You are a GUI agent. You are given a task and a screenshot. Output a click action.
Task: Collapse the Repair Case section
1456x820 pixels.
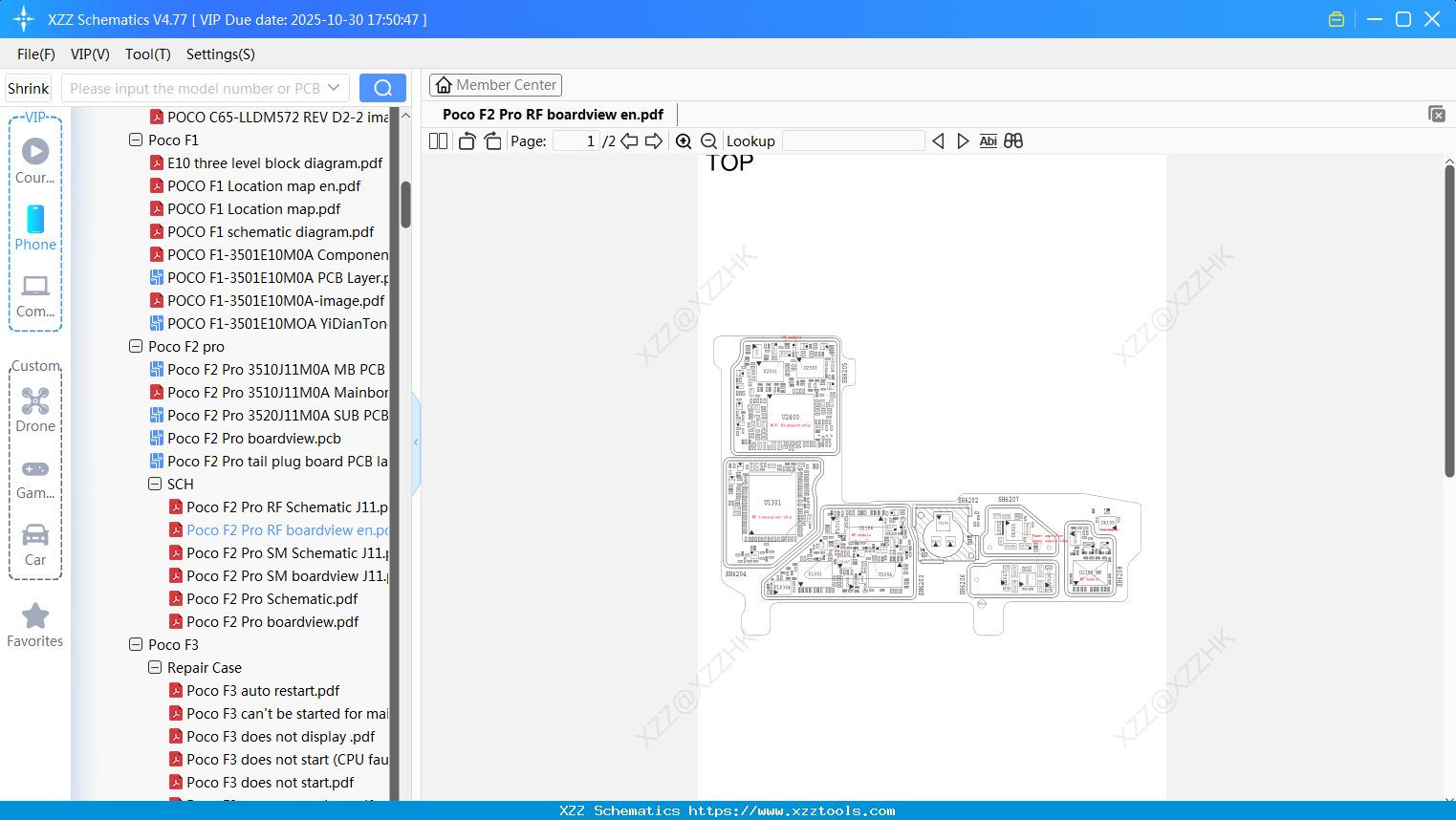pyautogui.click(x=155, y=667)
